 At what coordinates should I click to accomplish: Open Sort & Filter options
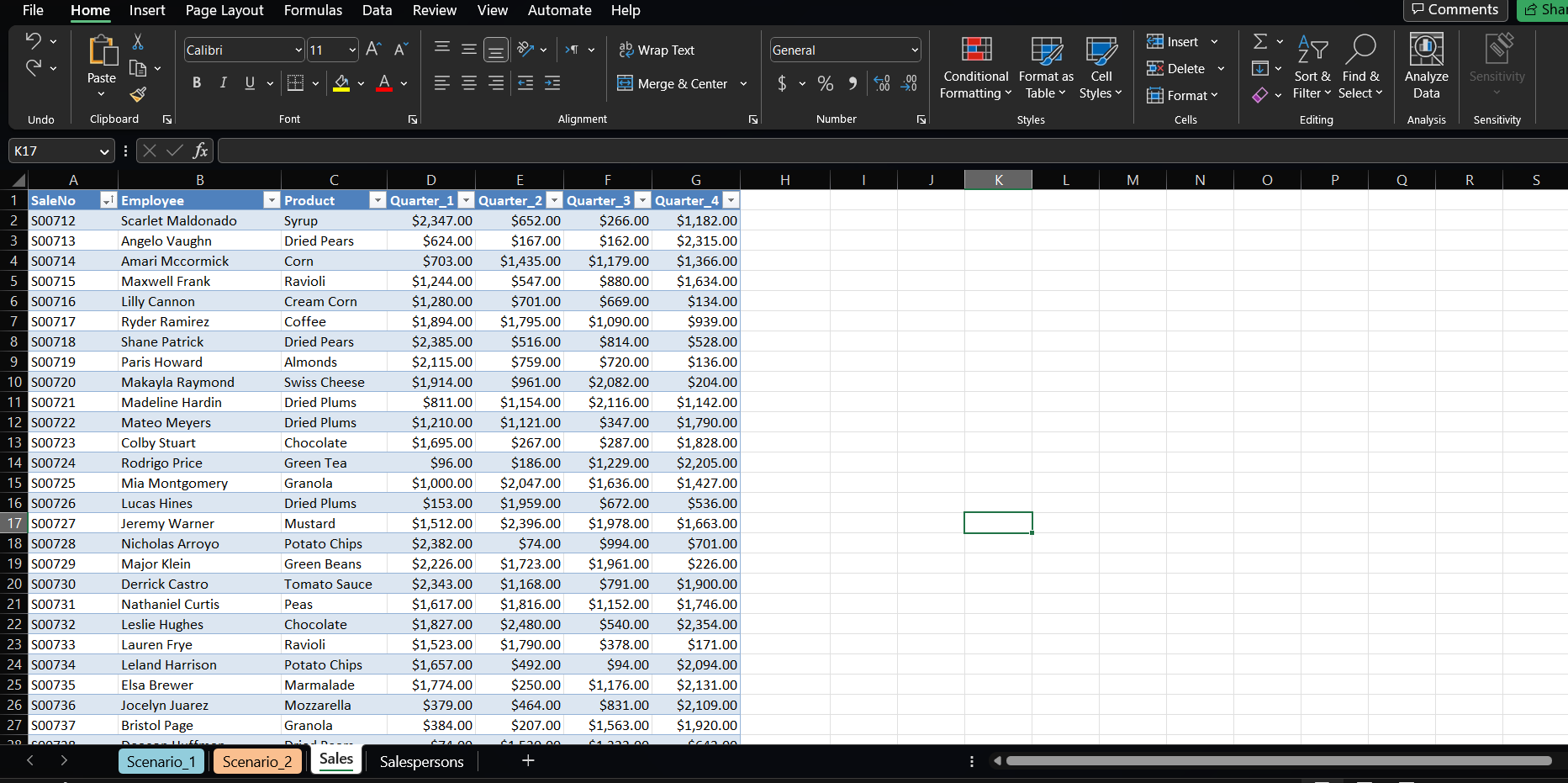click(1312, 69)
